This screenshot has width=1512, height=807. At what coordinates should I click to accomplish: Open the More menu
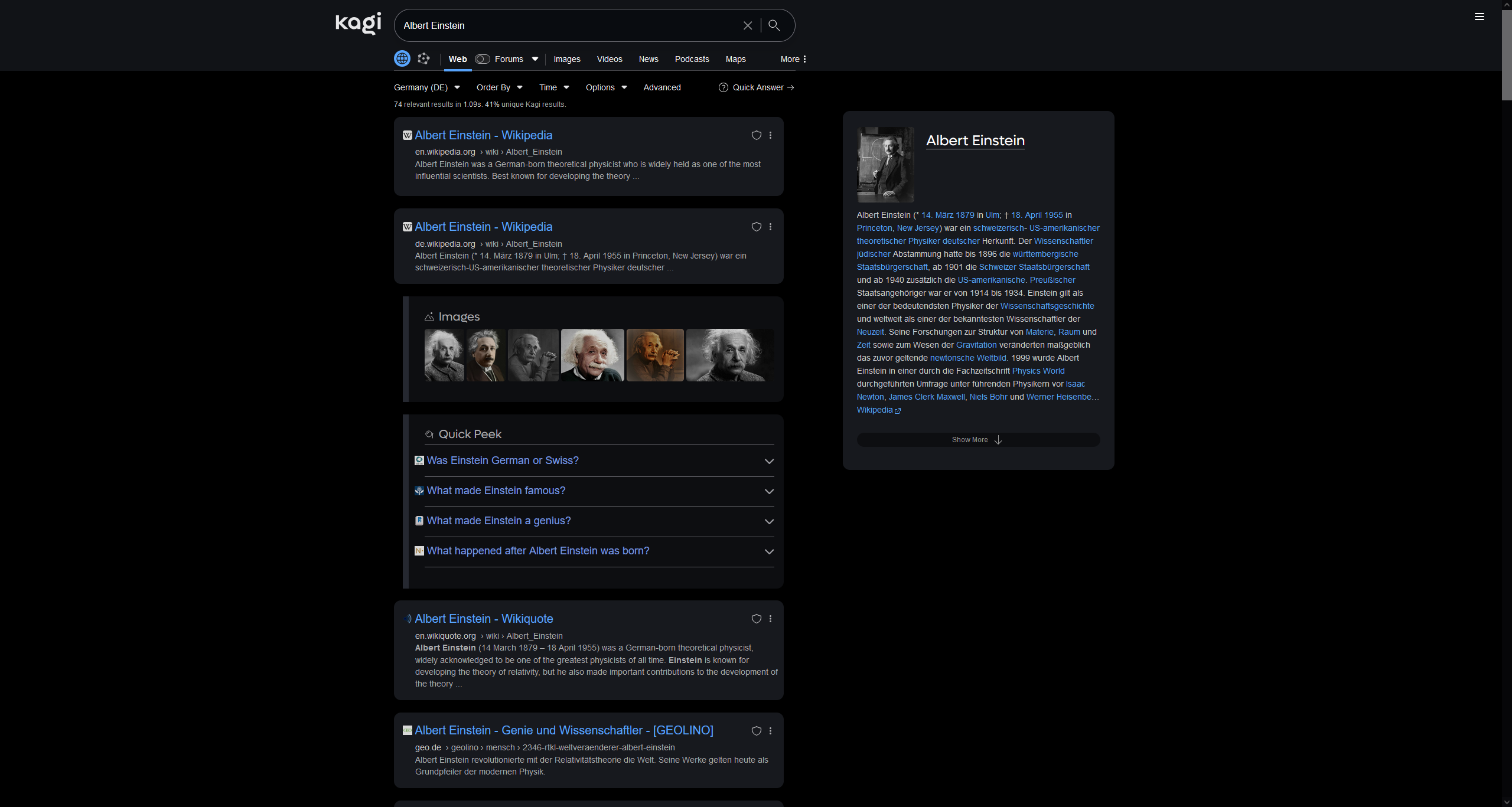793,59
